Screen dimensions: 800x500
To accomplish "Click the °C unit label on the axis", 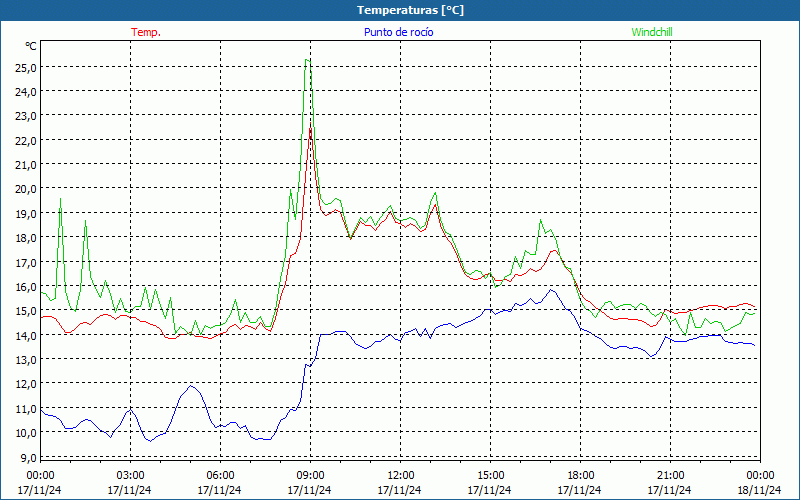I will (x=31, y=46).
